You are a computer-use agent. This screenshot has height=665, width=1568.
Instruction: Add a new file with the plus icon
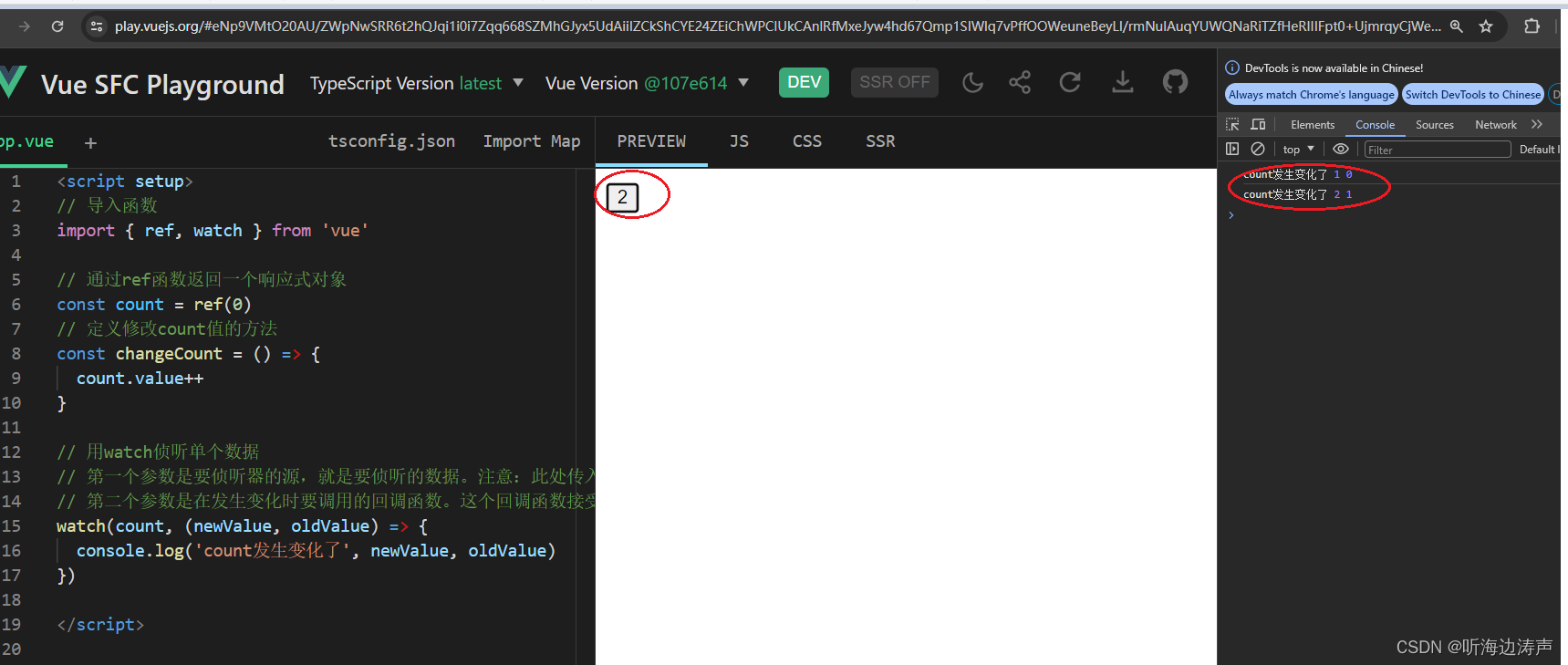(x=90, y=142)
